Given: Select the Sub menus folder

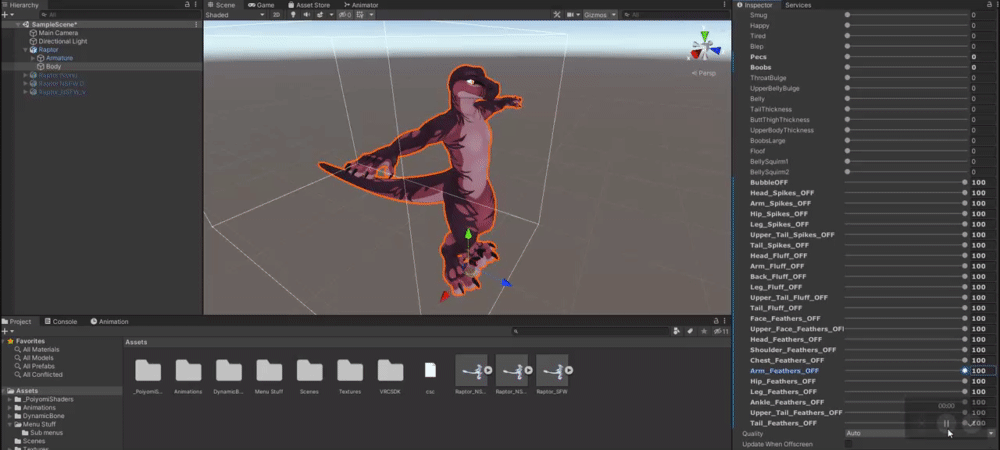Looking at the screenshot, I should [46, 433].
